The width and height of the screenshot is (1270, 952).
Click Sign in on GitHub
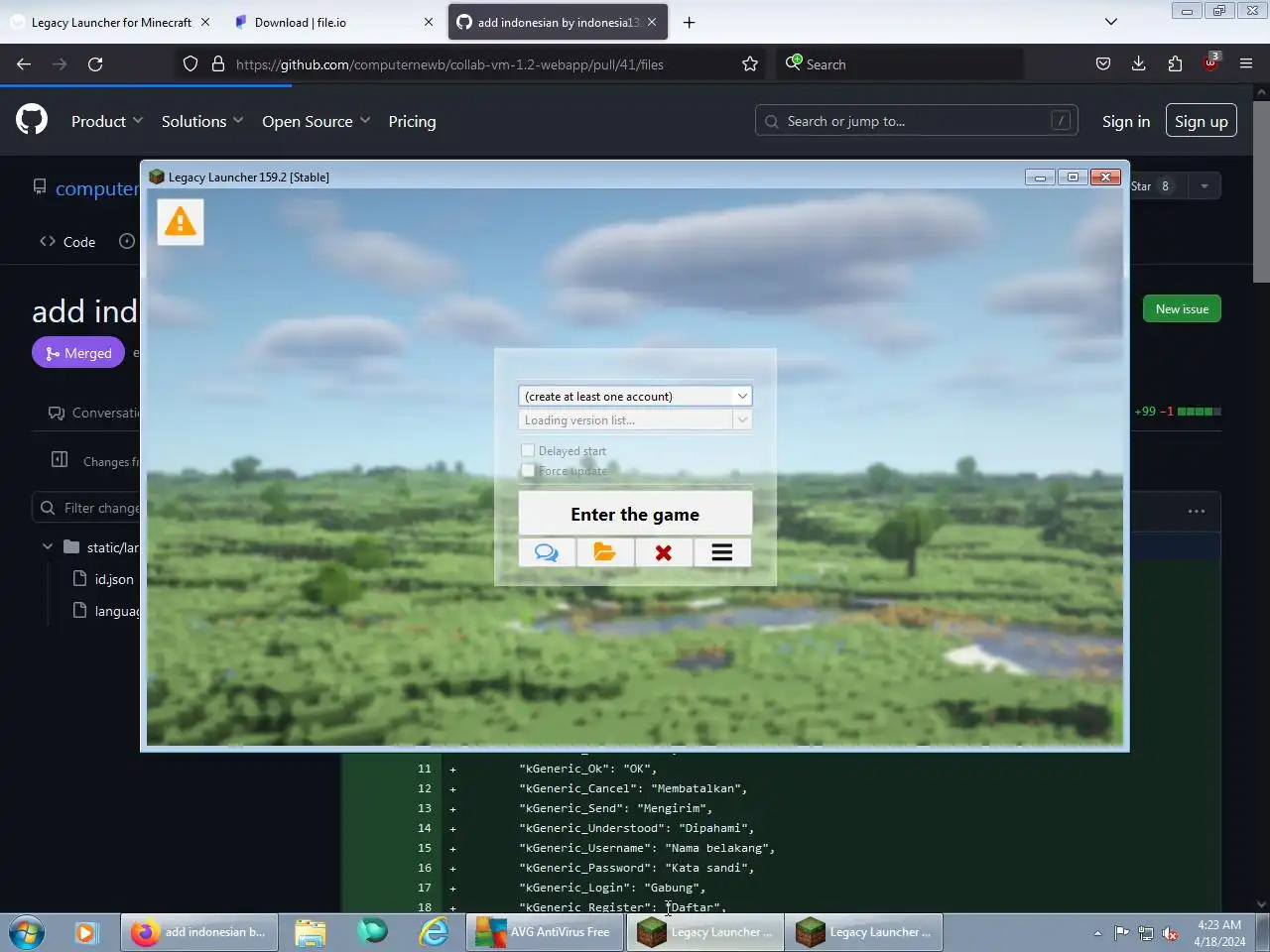click(1126, 121)
